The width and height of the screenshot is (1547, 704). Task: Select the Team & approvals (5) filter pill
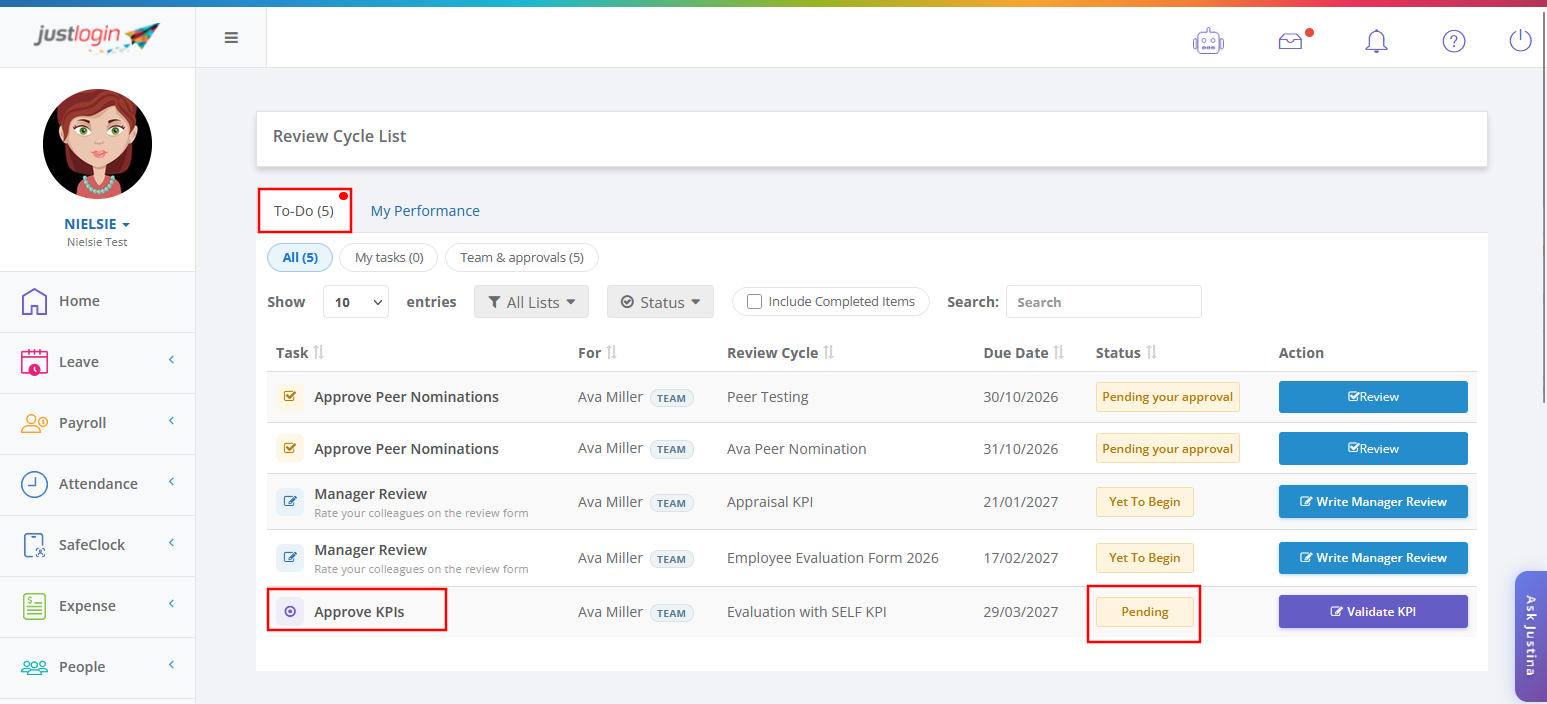pos(521,258)
